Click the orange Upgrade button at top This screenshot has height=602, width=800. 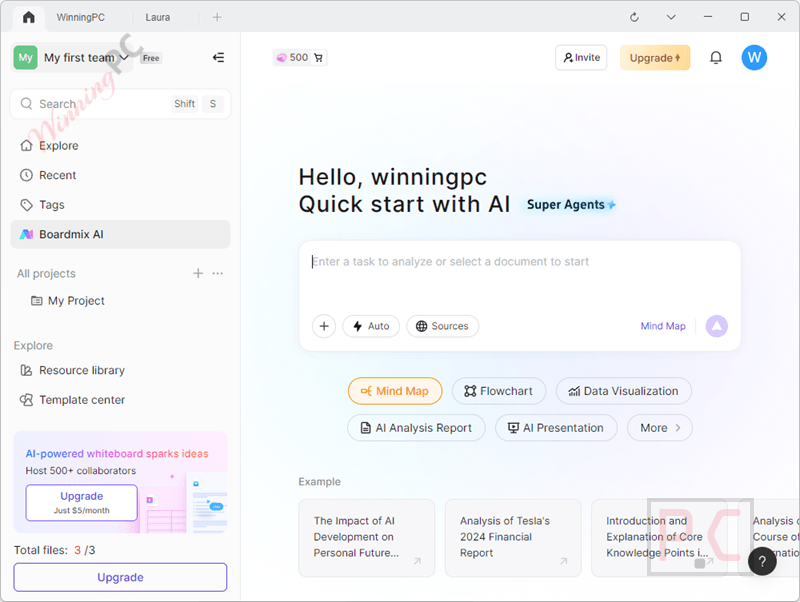tap(655, 58)
